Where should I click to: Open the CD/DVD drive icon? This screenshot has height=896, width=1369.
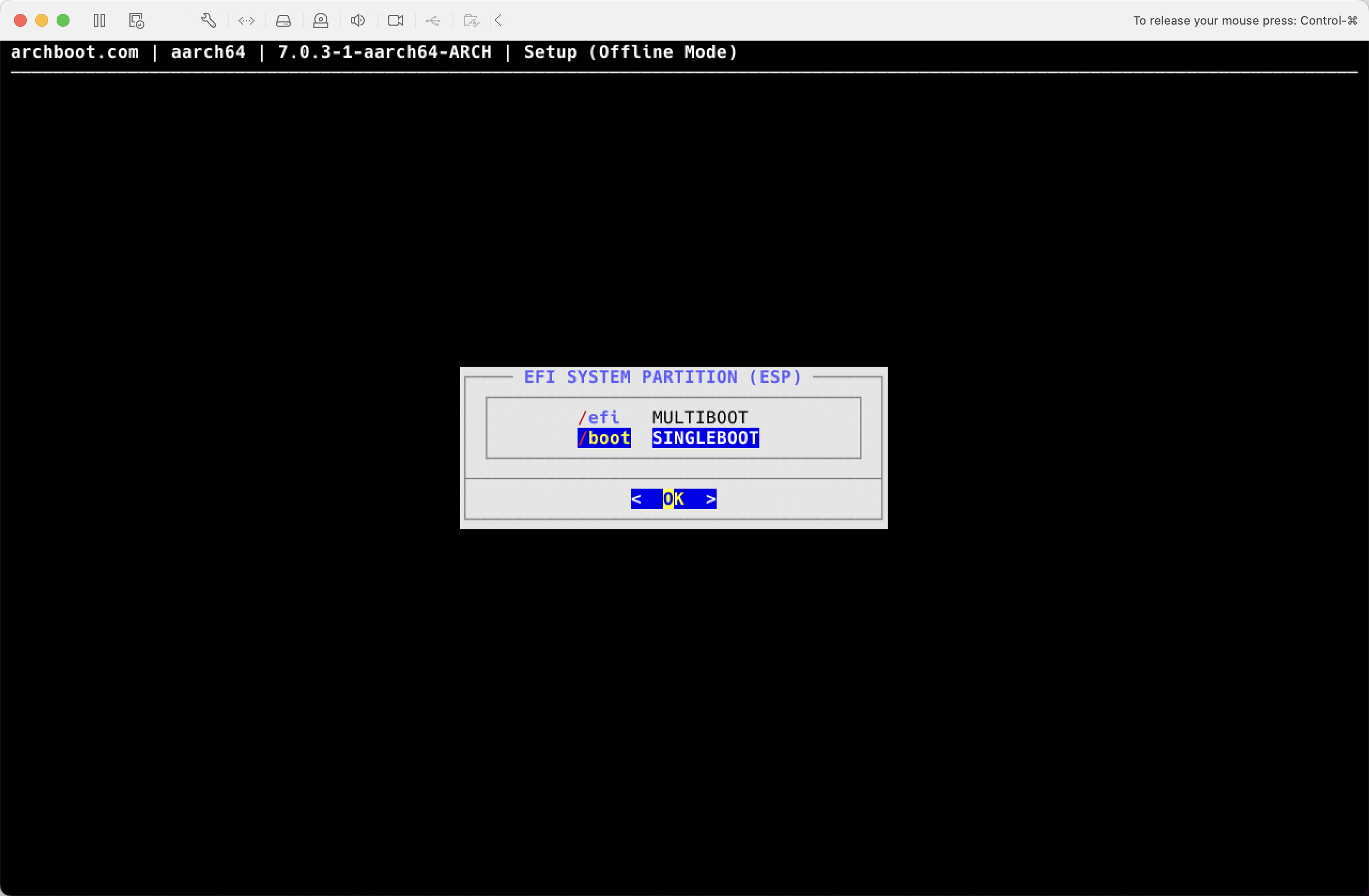(320, 21)
